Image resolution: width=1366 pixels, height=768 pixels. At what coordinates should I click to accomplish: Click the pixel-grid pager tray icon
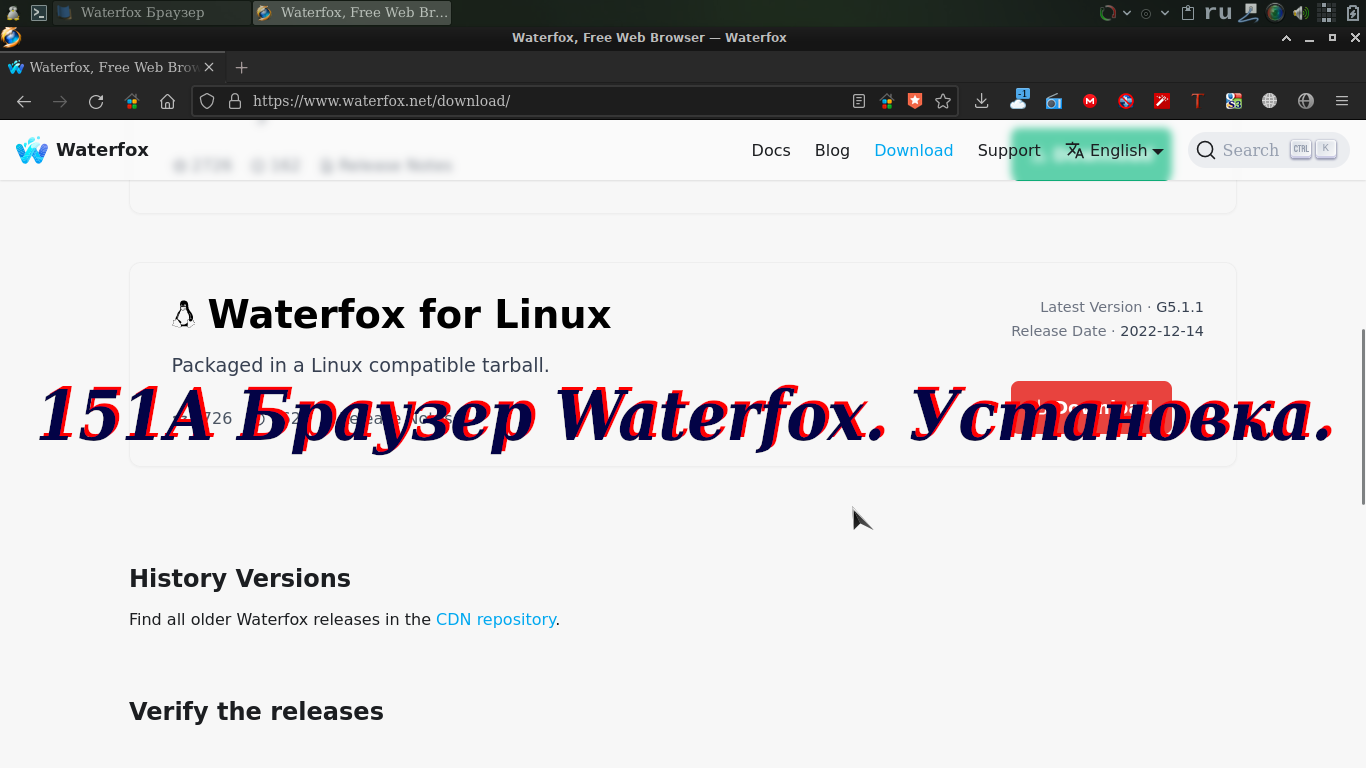point(1327,13)
